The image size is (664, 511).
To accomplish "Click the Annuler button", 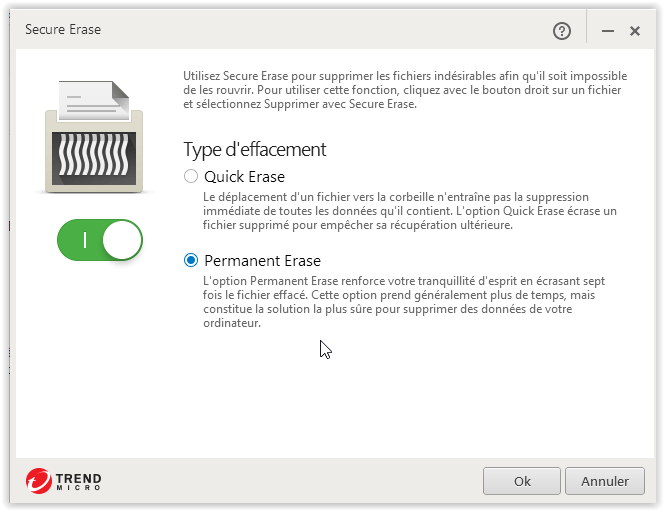I will click(605, 481).
